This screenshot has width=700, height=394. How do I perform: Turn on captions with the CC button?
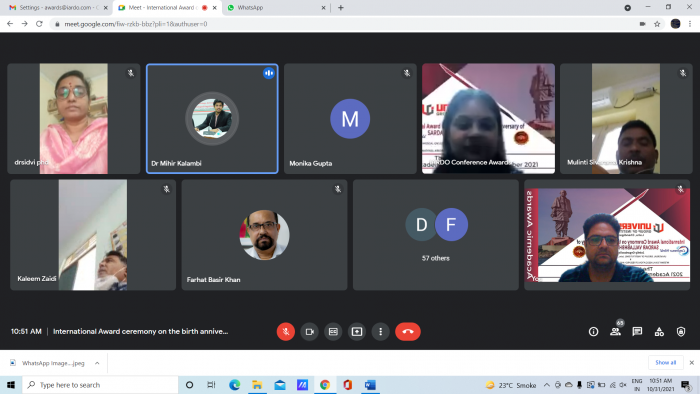coord(333,332)
